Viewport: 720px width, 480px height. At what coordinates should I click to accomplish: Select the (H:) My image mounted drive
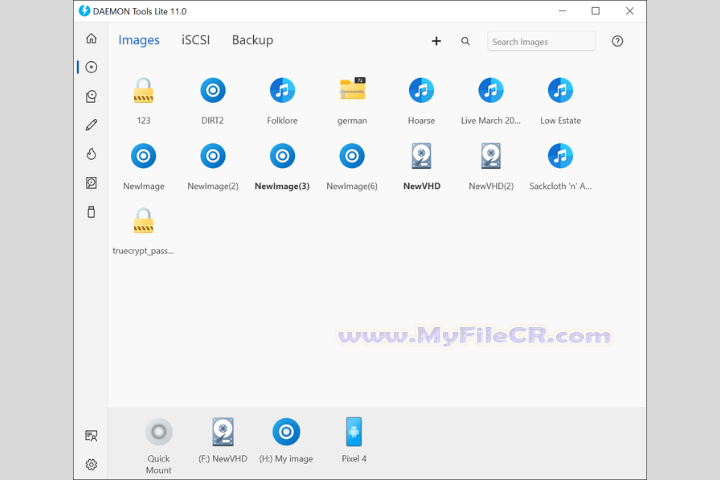pos(286,432)
